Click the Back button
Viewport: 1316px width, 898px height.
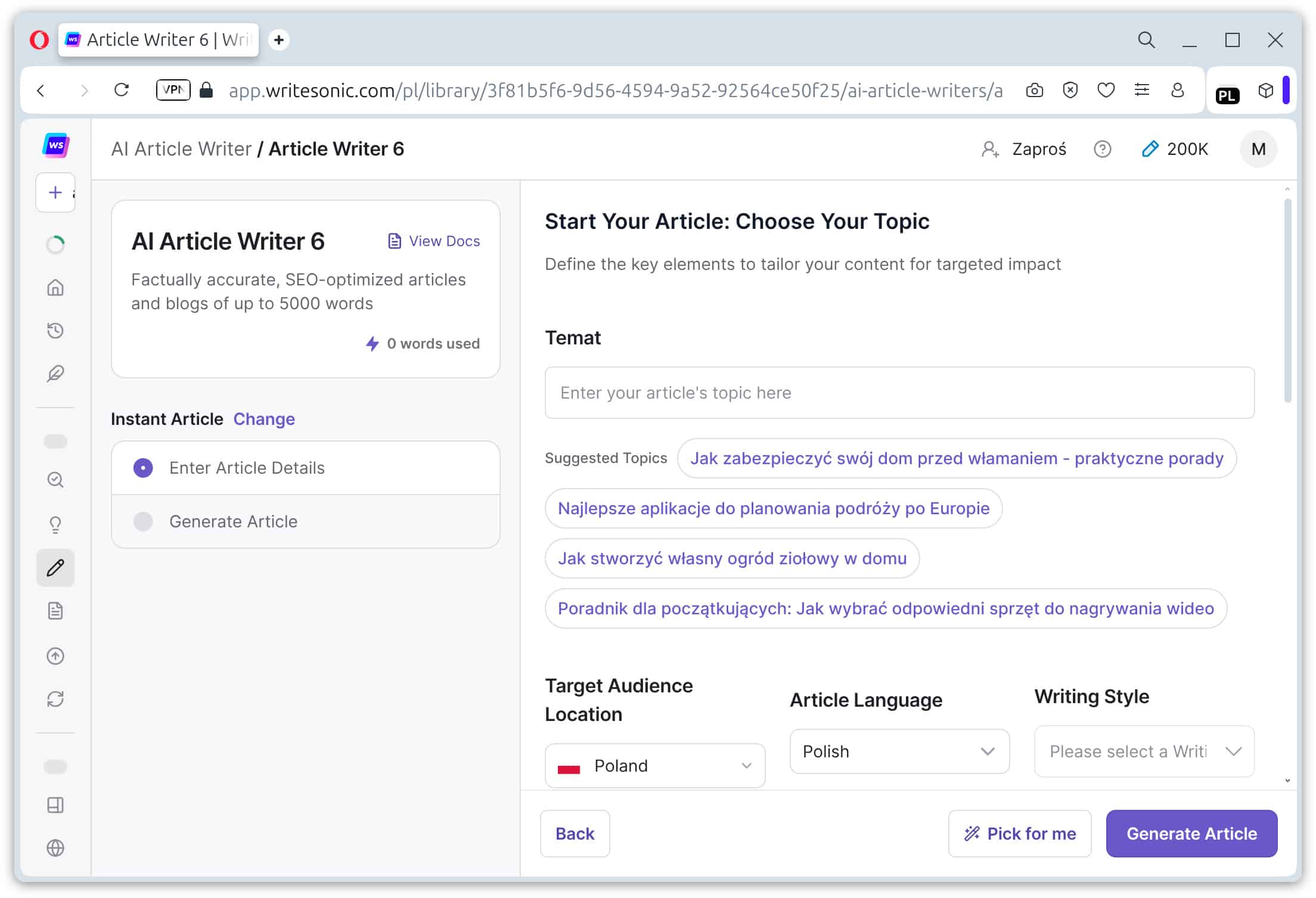click(575, 834)
